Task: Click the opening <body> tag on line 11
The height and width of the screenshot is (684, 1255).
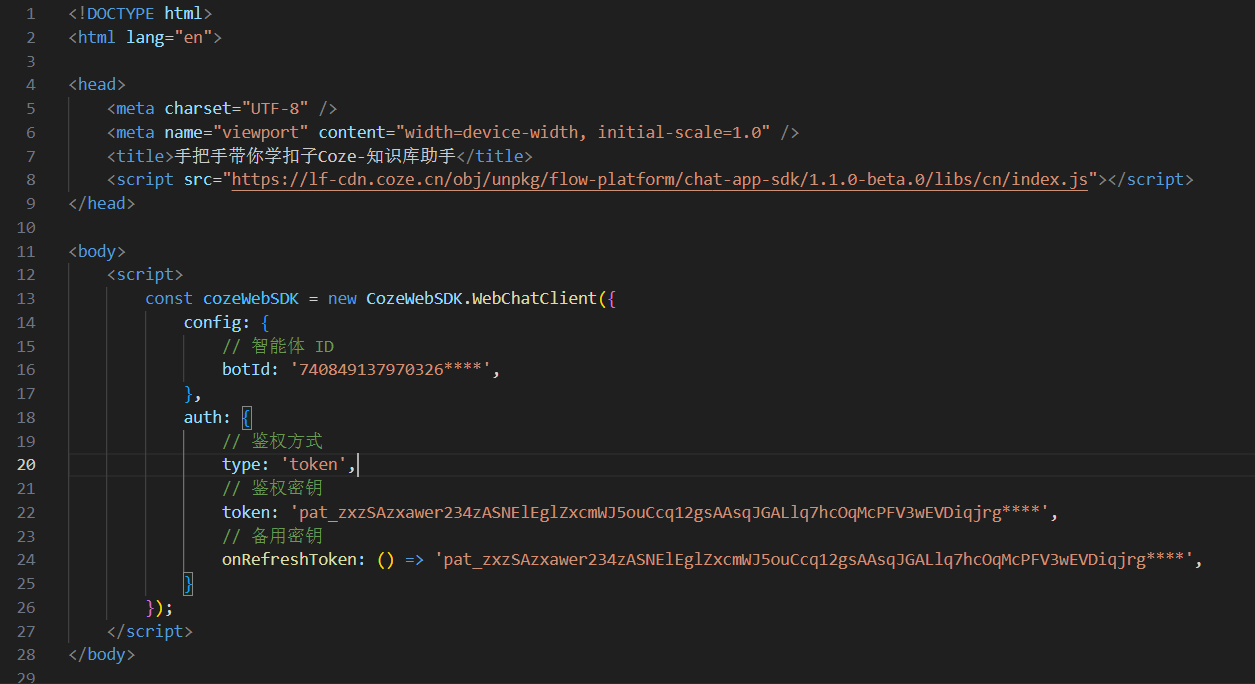Action: (97, 252)
